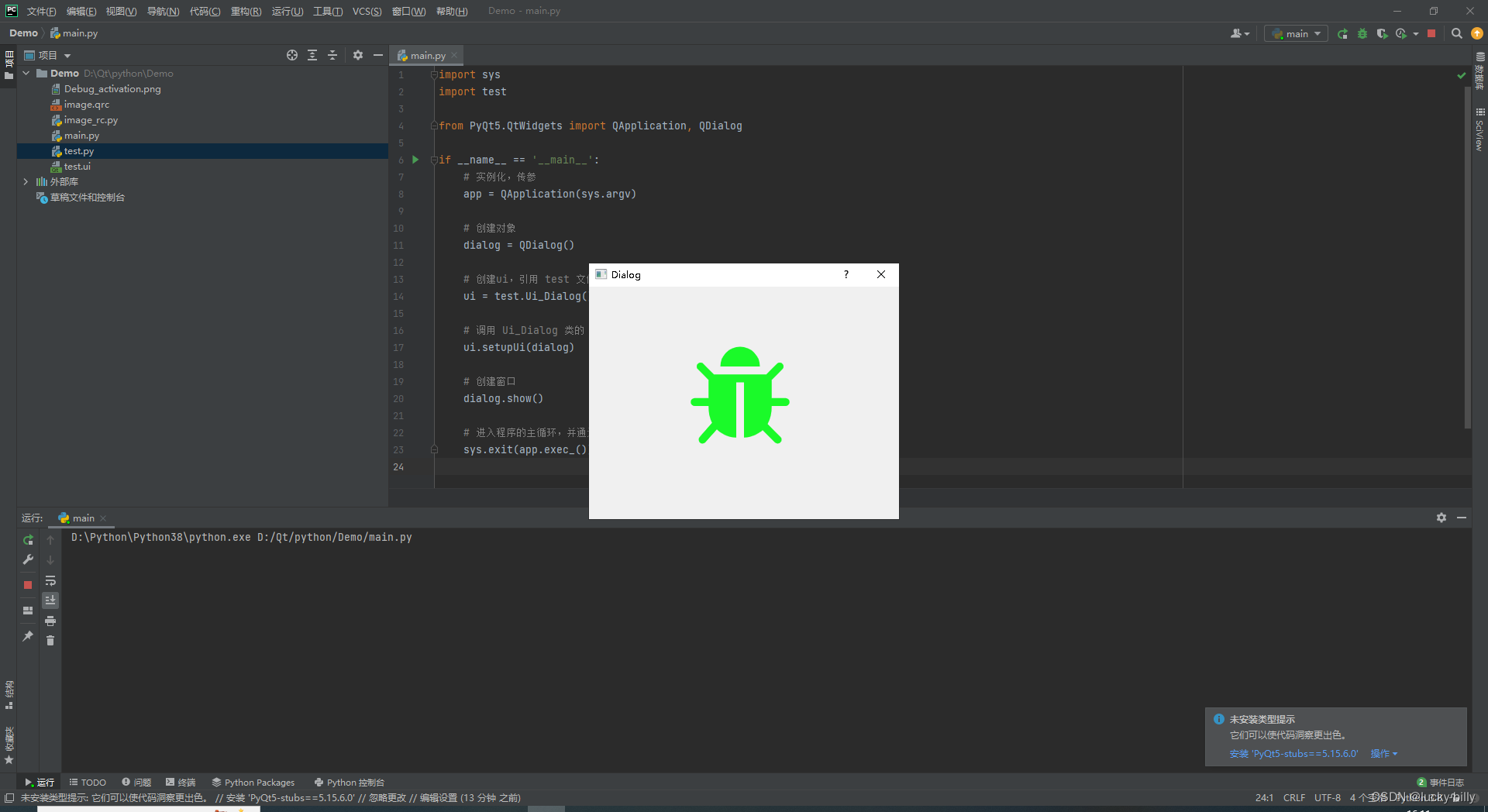Toggle scroll to end in Run console

click(x=50, y=600)
